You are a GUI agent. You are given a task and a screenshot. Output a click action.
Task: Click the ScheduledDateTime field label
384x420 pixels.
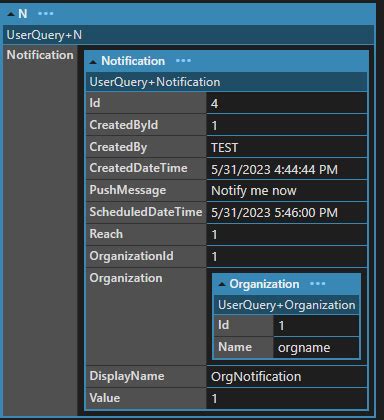coord(146,212)
